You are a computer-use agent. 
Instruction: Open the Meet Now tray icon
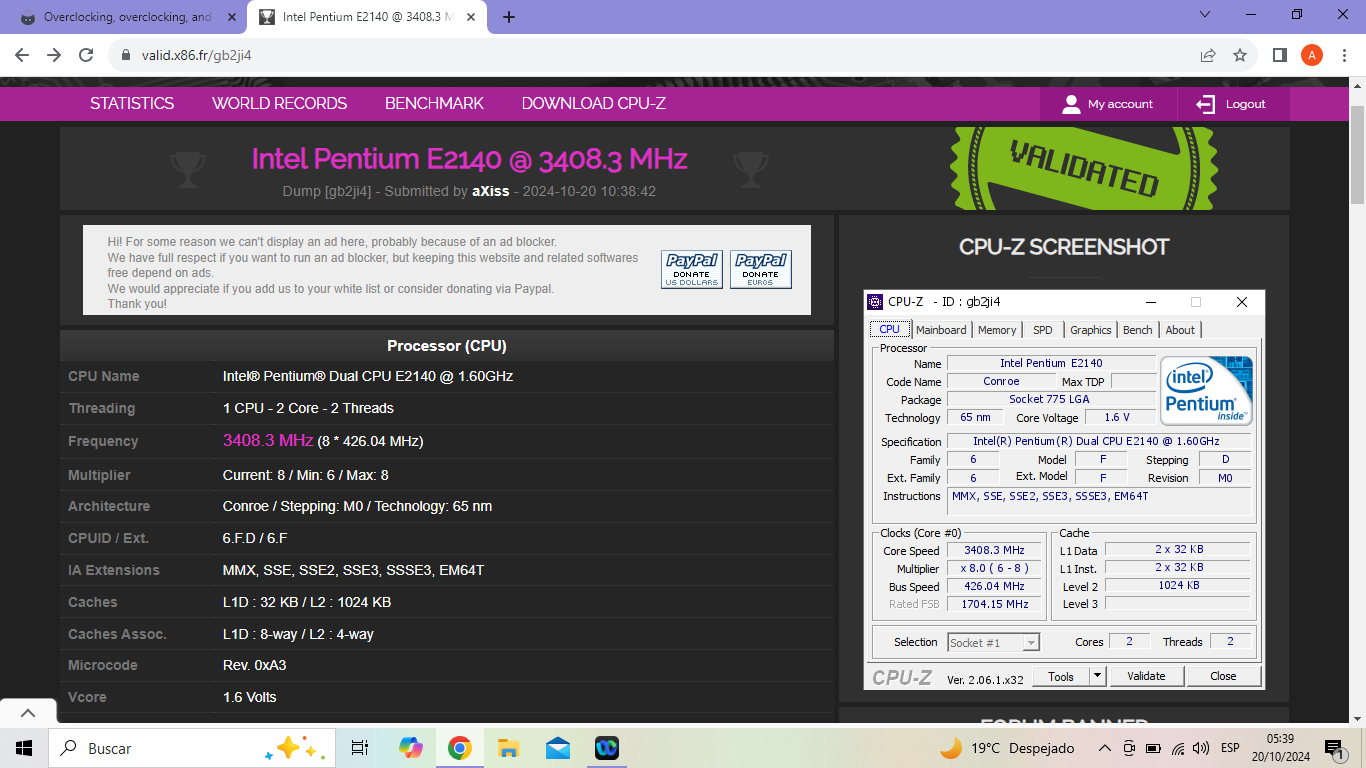[x=1129, y=748]
